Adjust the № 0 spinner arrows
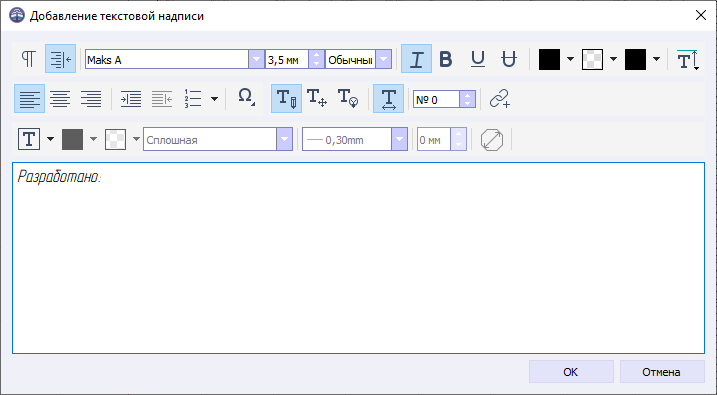717x395 pixels. pos(467,99)
